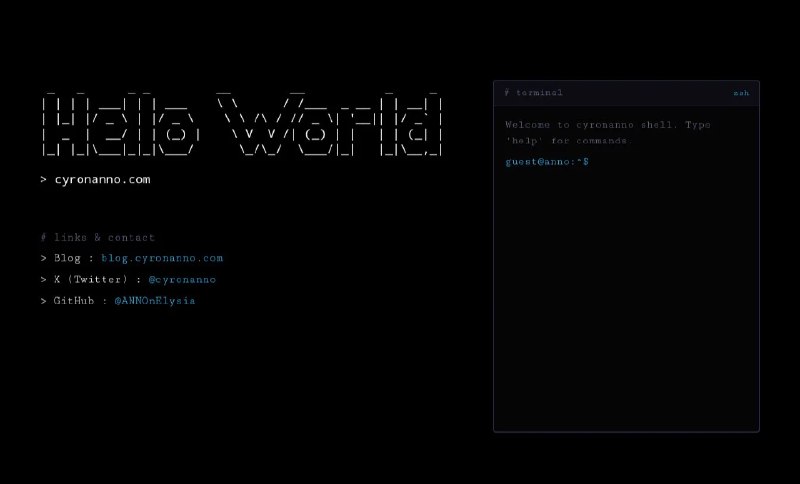800x484 pixels.
Task: Click the '# links & contact' heading
Action: click(x=97, y=237)
